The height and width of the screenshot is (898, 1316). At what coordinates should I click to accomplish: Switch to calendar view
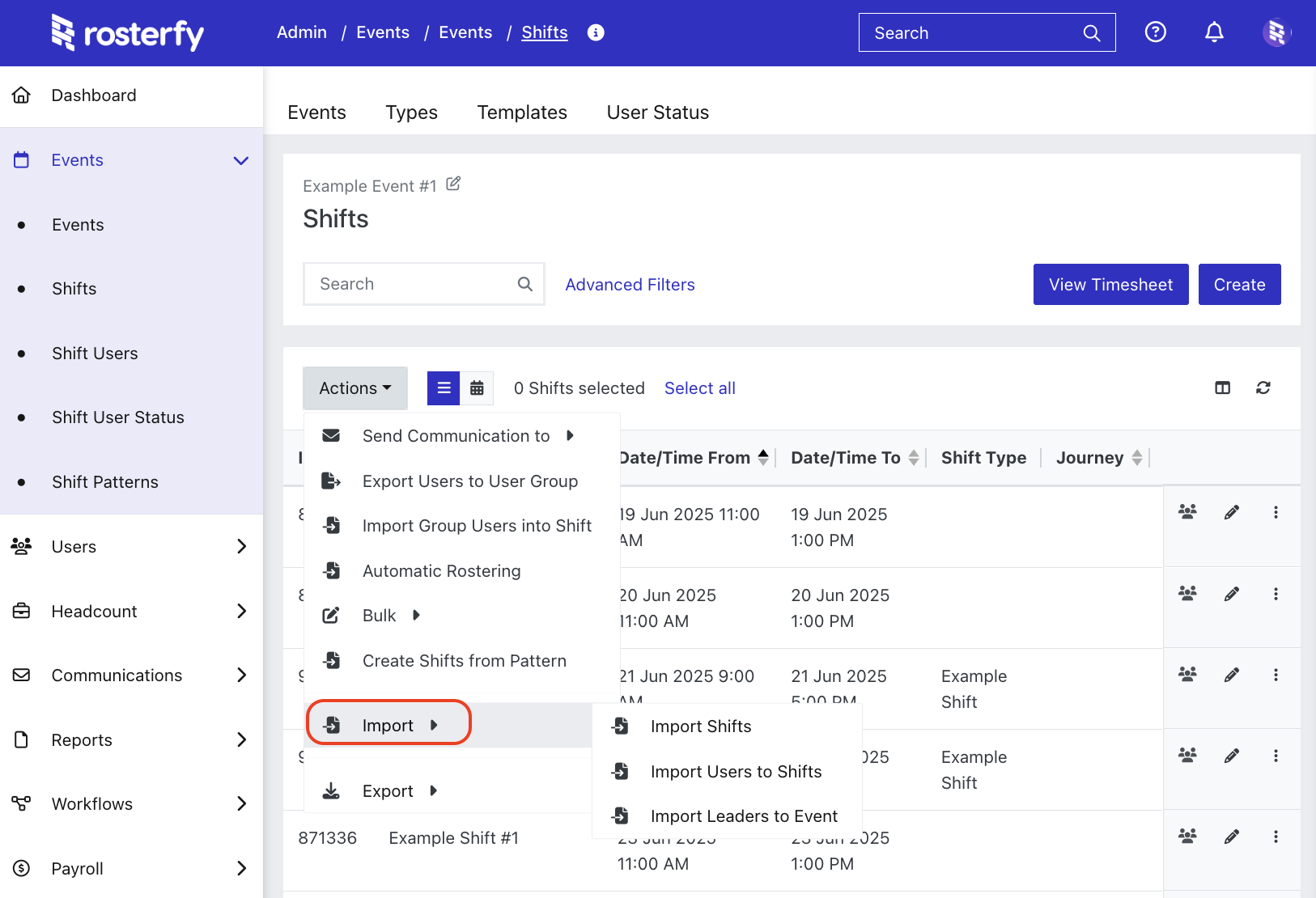click(x=477, y=388)
